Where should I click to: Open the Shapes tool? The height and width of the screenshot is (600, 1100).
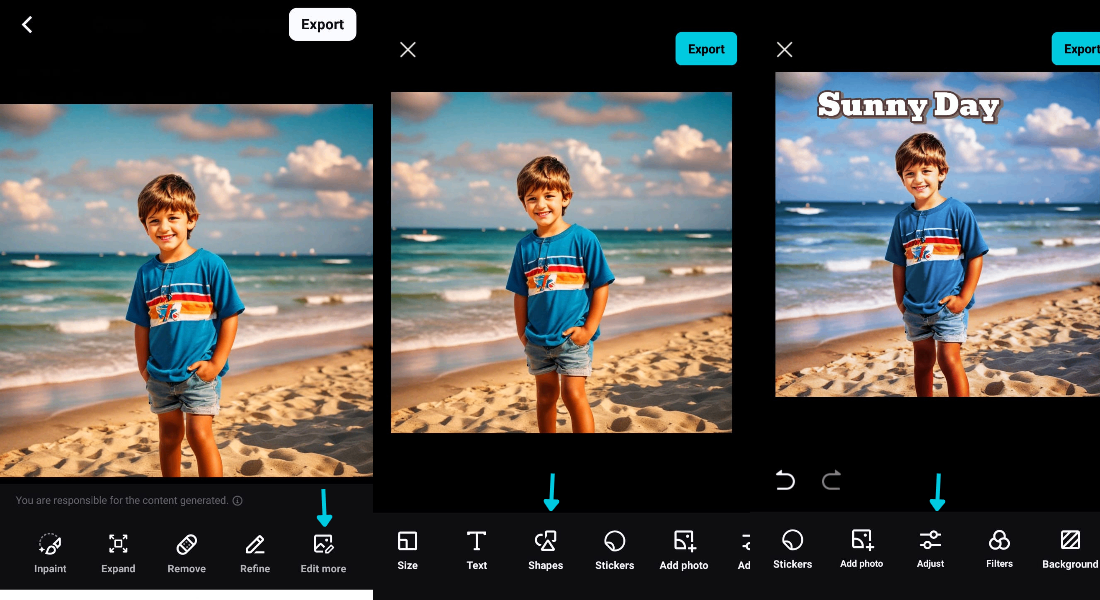coord(545,550)
